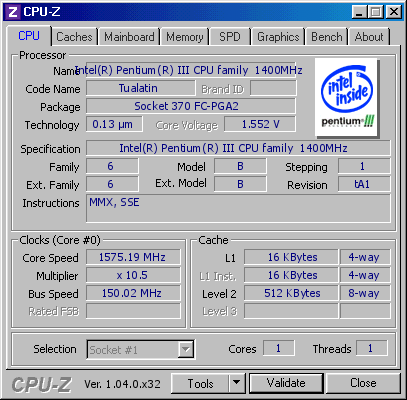Click the Level 2 8-way value
This screenshot has width=407, height=400.
pos(365,293)
